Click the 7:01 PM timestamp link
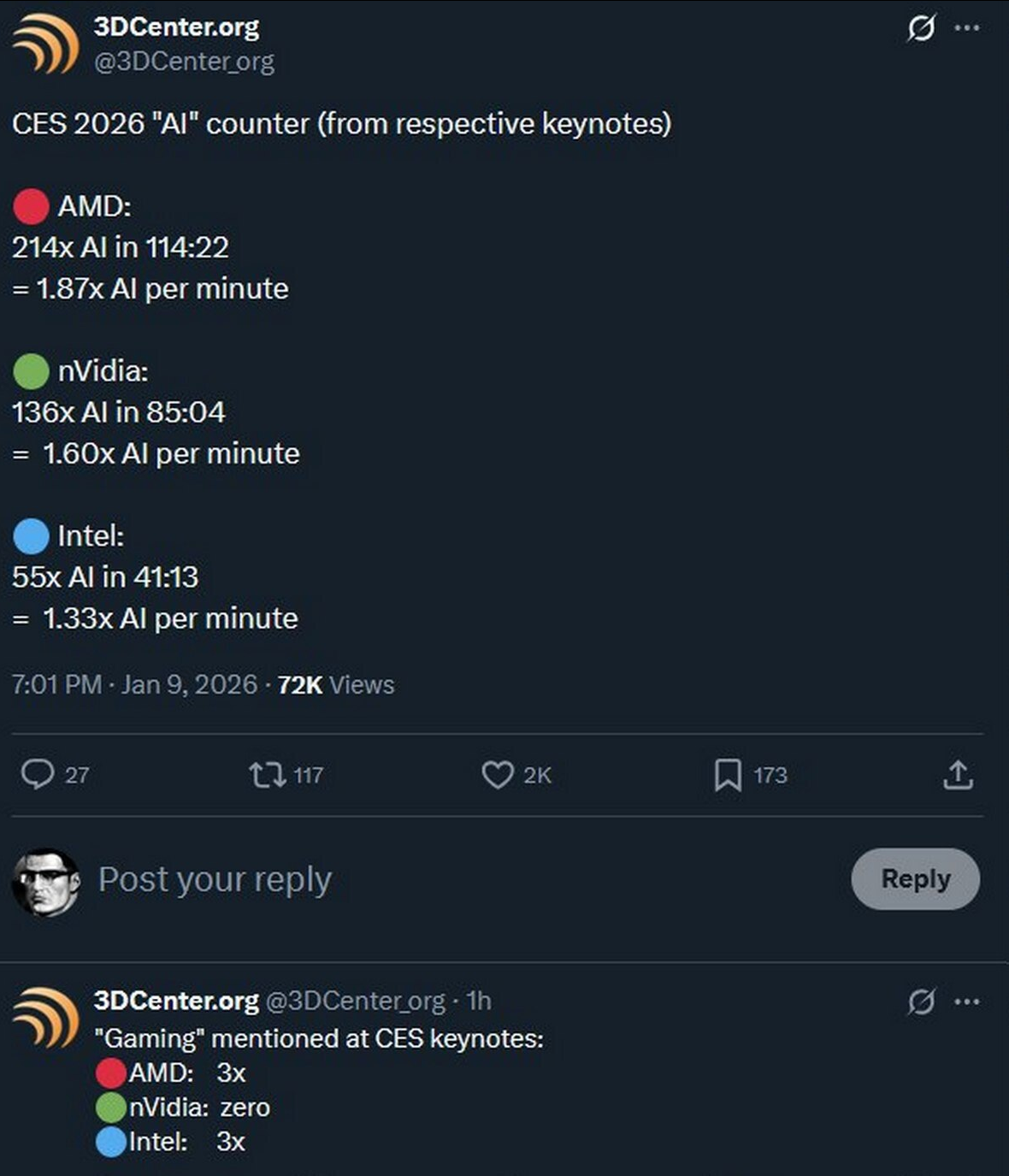This screenshot has height=1176, width=1009. (x=133, y=685)
